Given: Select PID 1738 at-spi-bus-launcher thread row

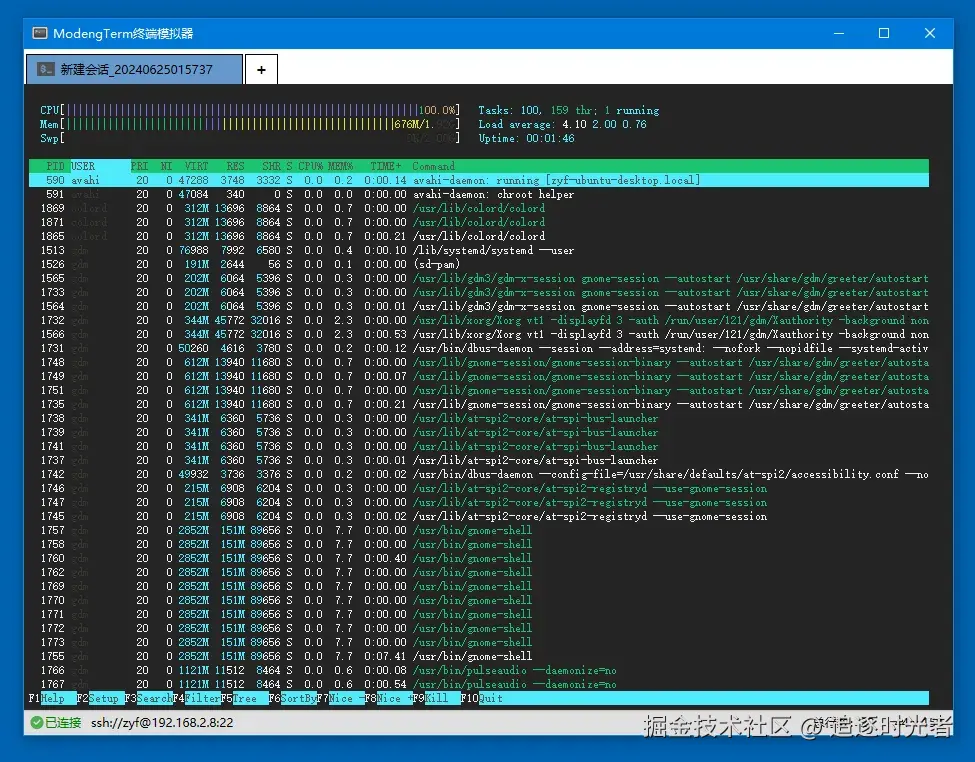Looking at the screenshot, I should click(x=479, y=418).
